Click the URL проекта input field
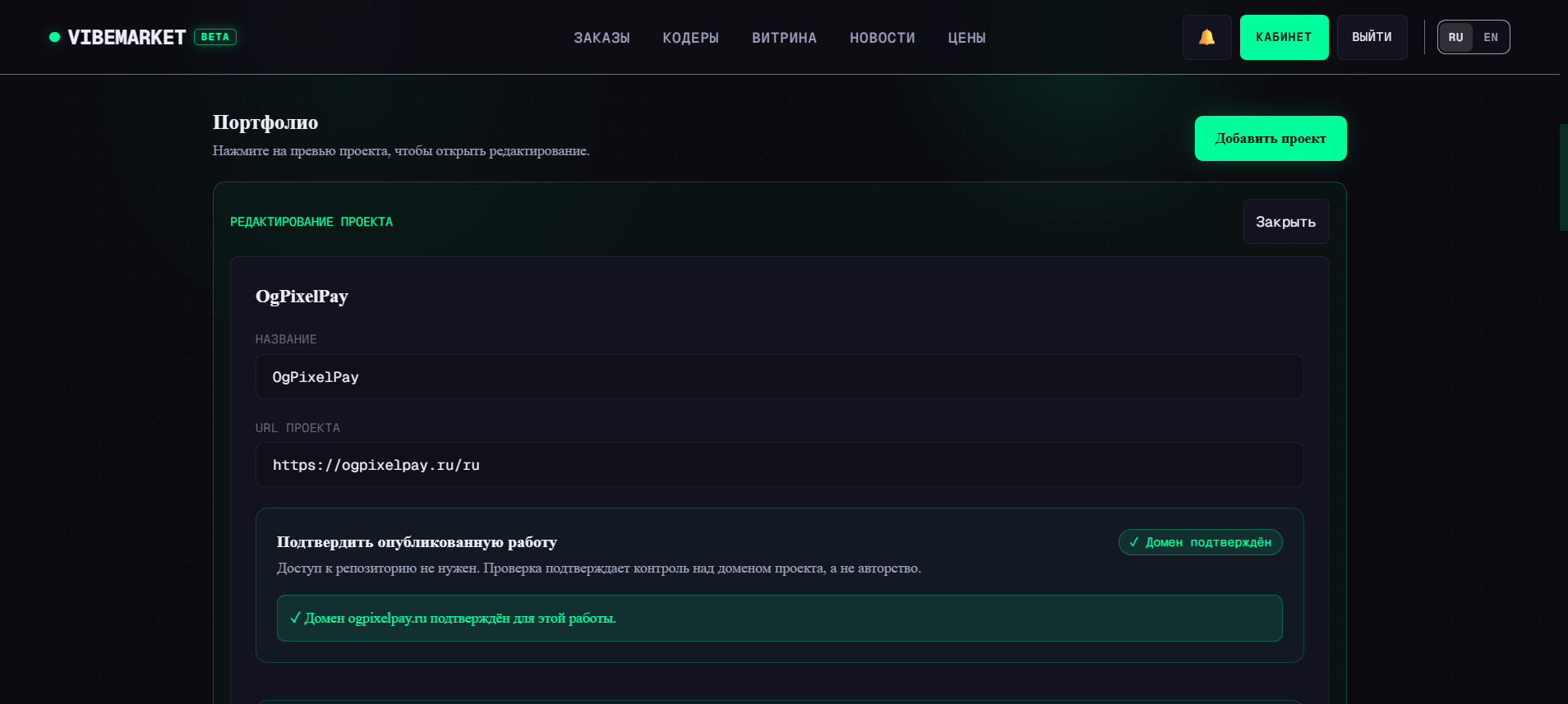The height and width of the screenshot is (704, 1568). tap(779, 465)
